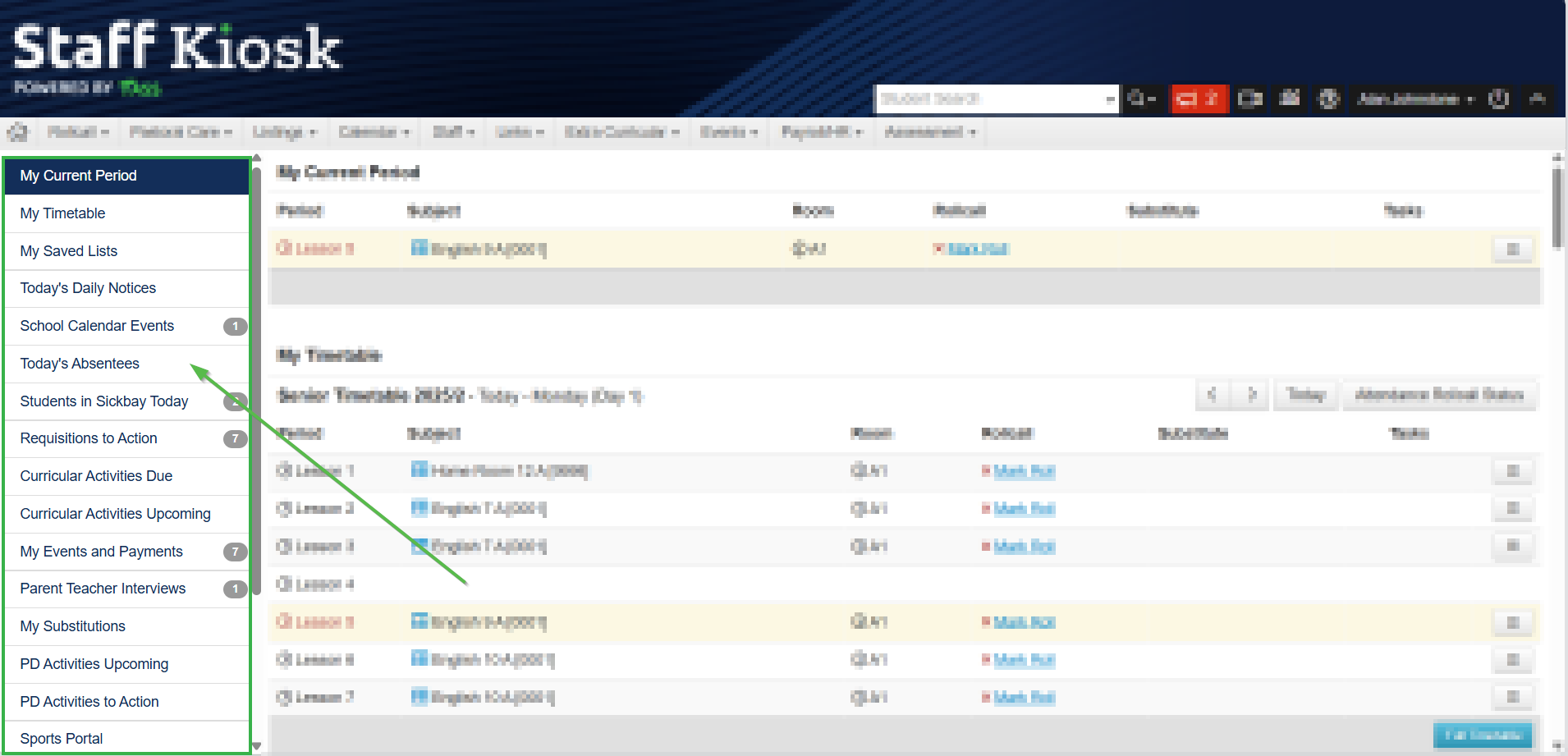Click the home icon in navigation bar
1568x756 pixels.
click(18, 132)
